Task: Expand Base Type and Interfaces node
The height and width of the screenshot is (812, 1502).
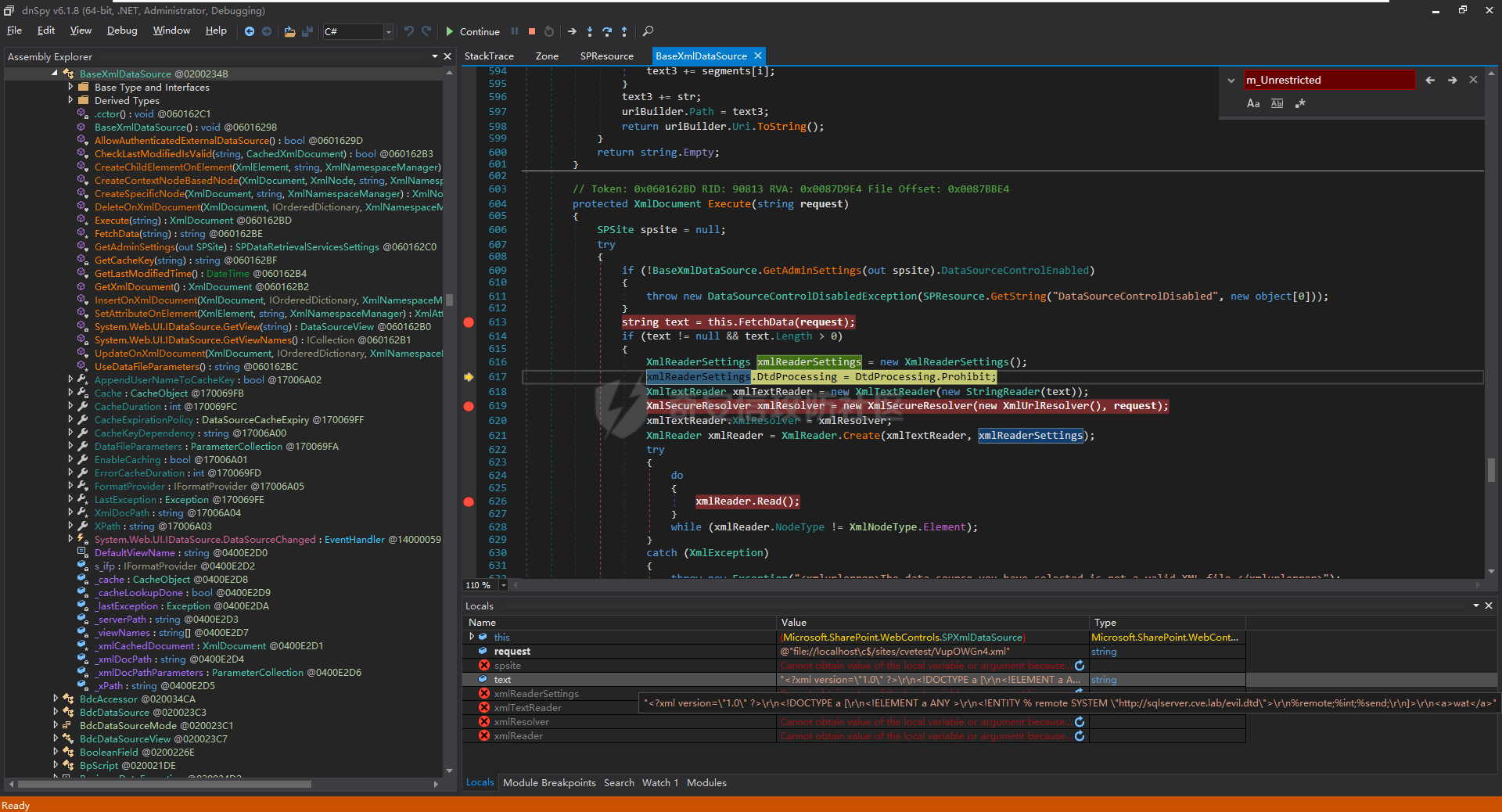Action: 70,87
